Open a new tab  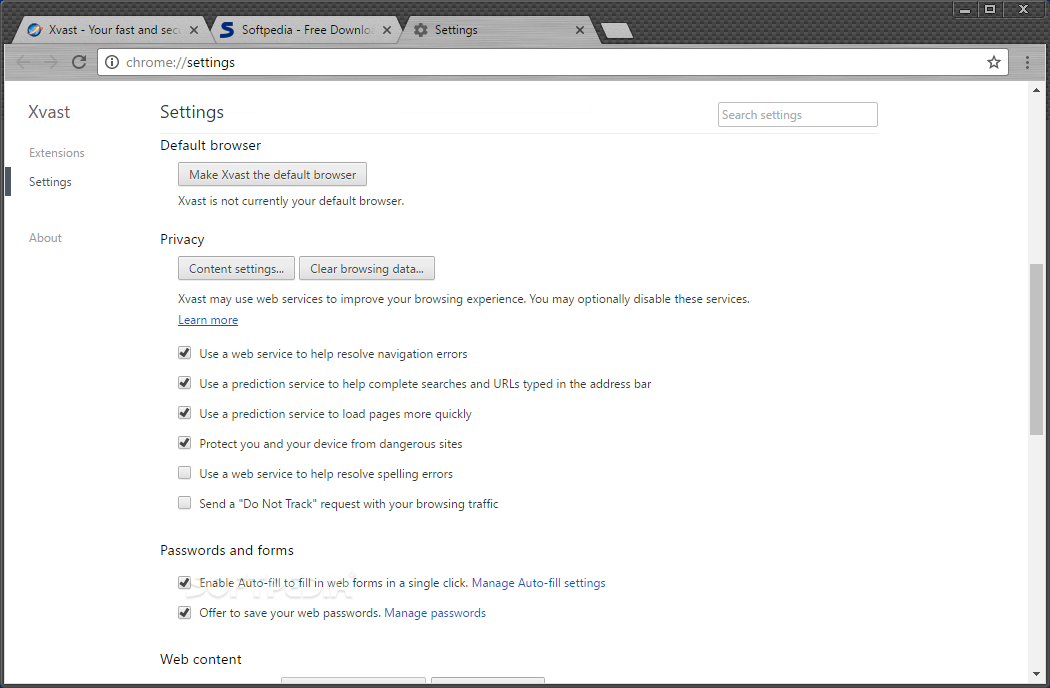click(616, 30)
